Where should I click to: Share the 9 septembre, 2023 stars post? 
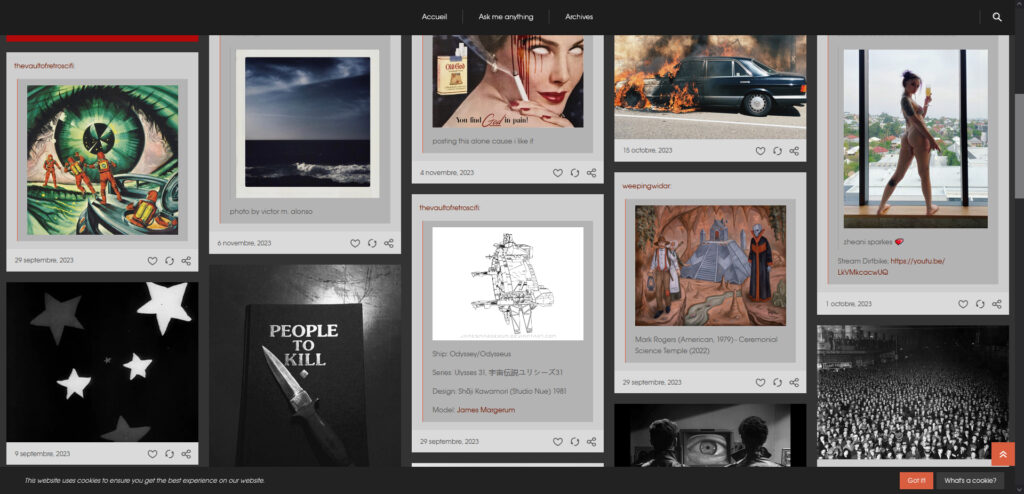(186, 453)
